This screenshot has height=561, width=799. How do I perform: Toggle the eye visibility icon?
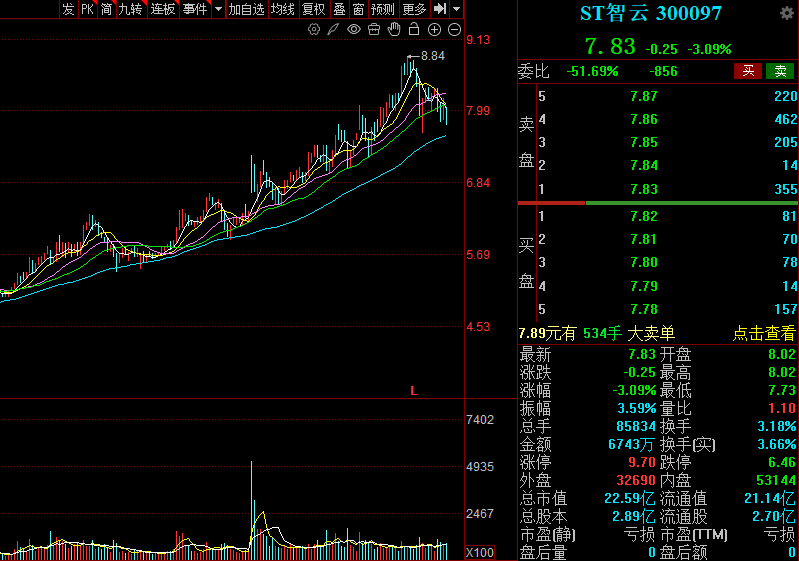pyautogui.click(x=354, y=30)
